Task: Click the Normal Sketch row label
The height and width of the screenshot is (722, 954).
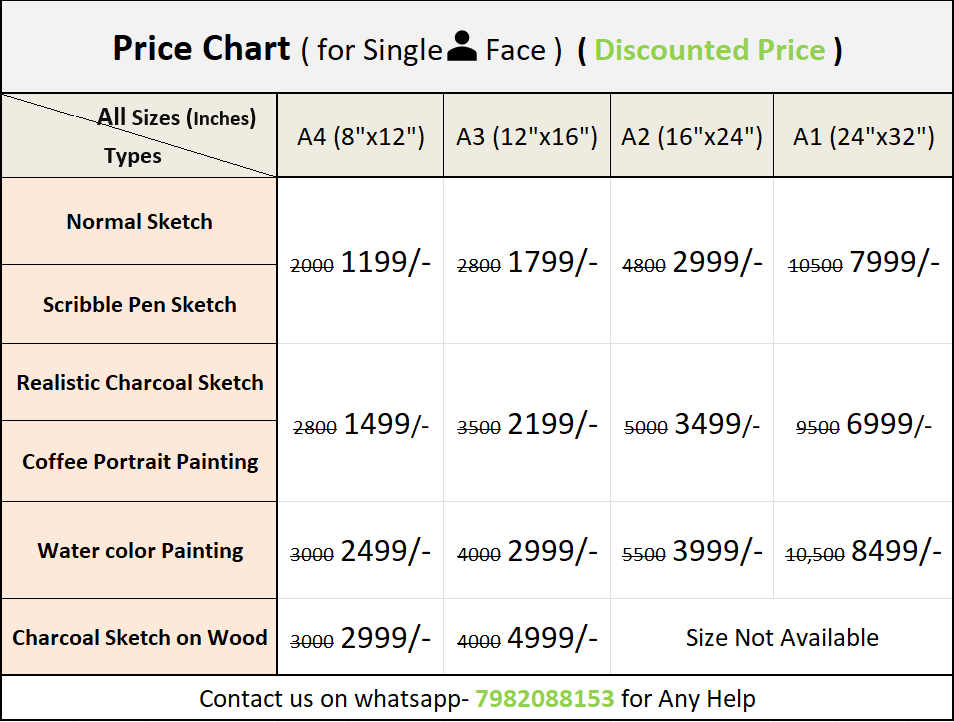Action: click(139, 222)
